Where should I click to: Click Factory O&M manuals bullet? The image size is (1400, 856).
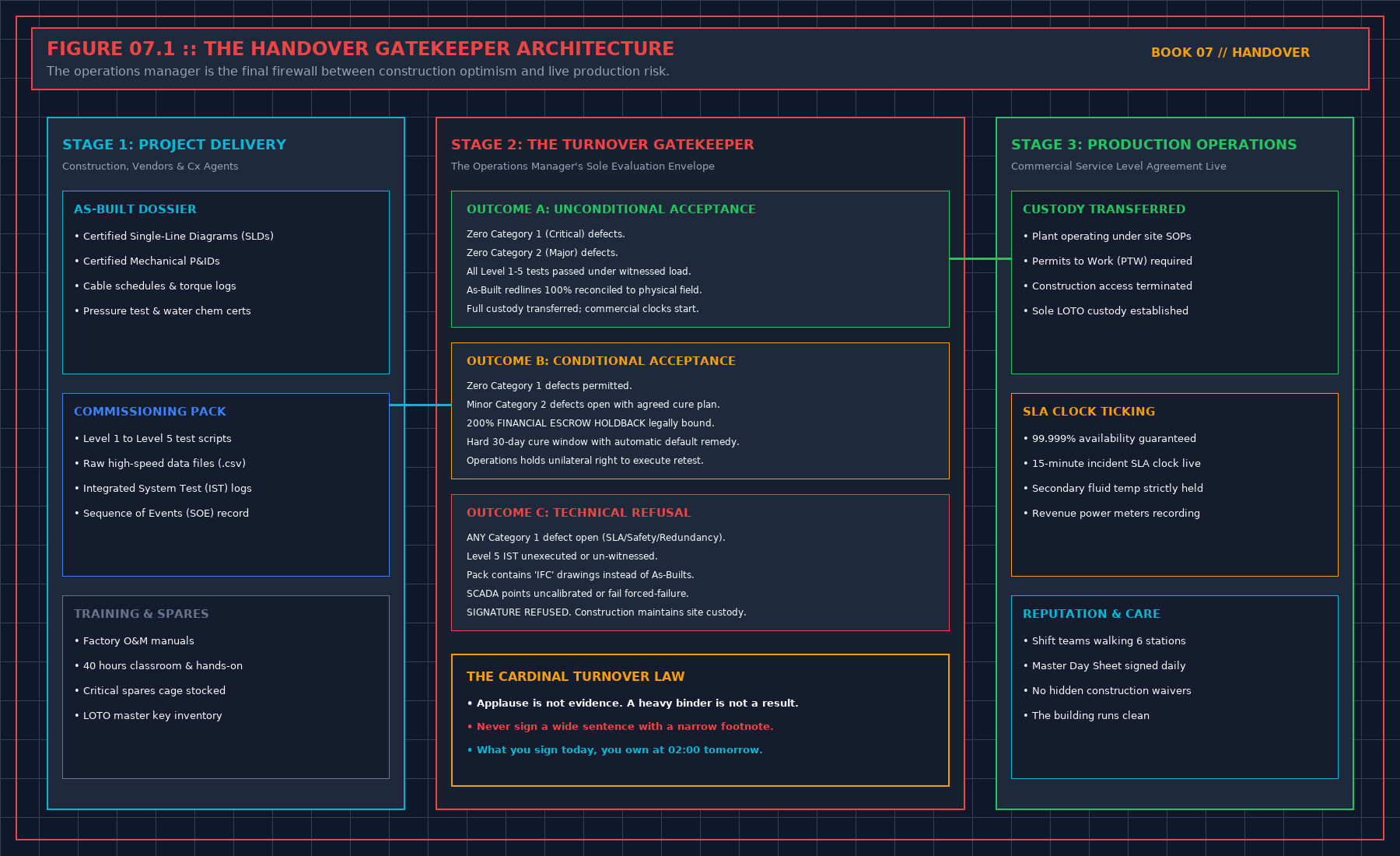pyautogui.click(x=134, y=641)
